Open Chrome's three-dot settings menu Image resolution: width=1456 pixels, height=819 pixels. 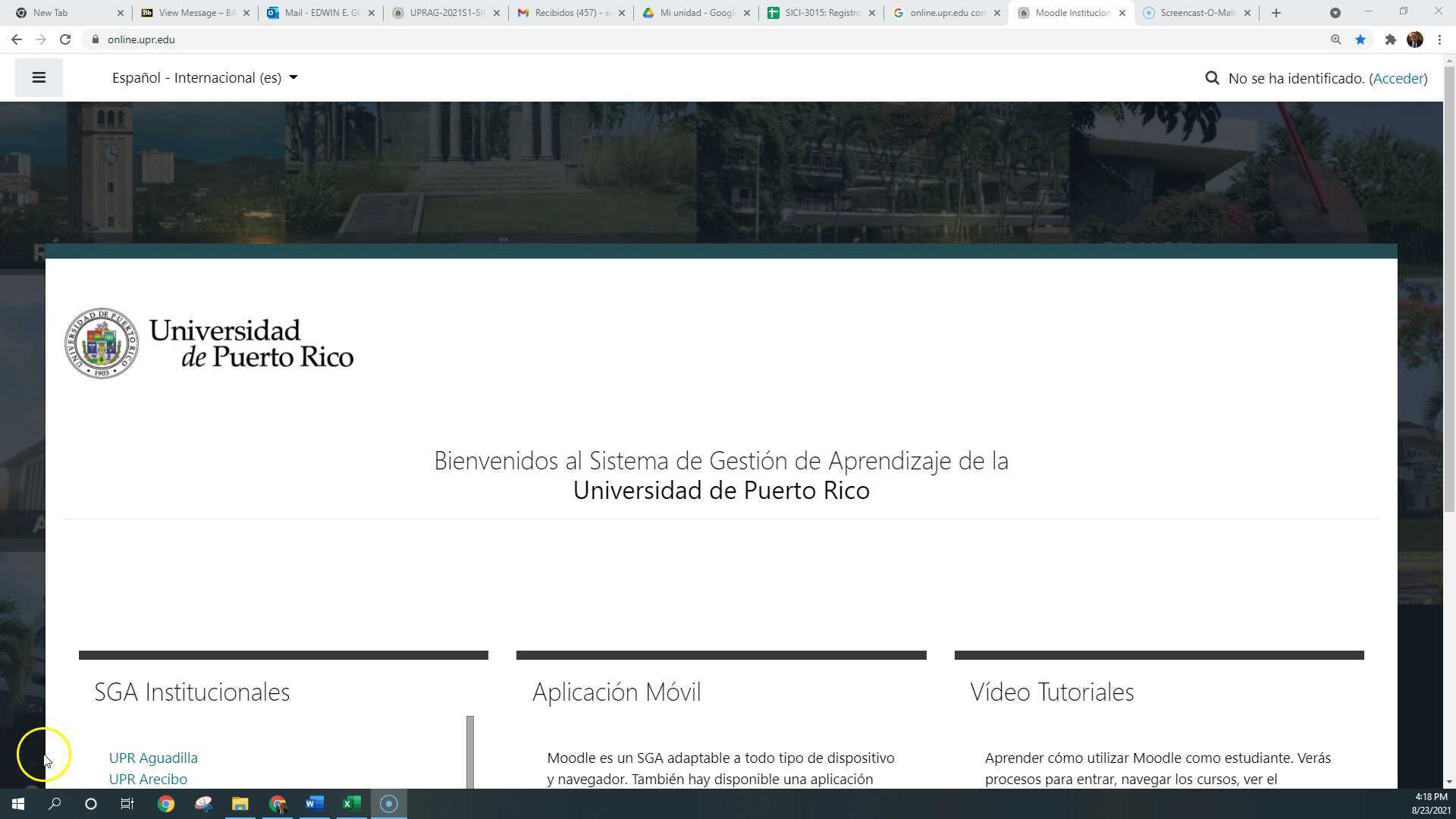click(x=1439, y=39)
